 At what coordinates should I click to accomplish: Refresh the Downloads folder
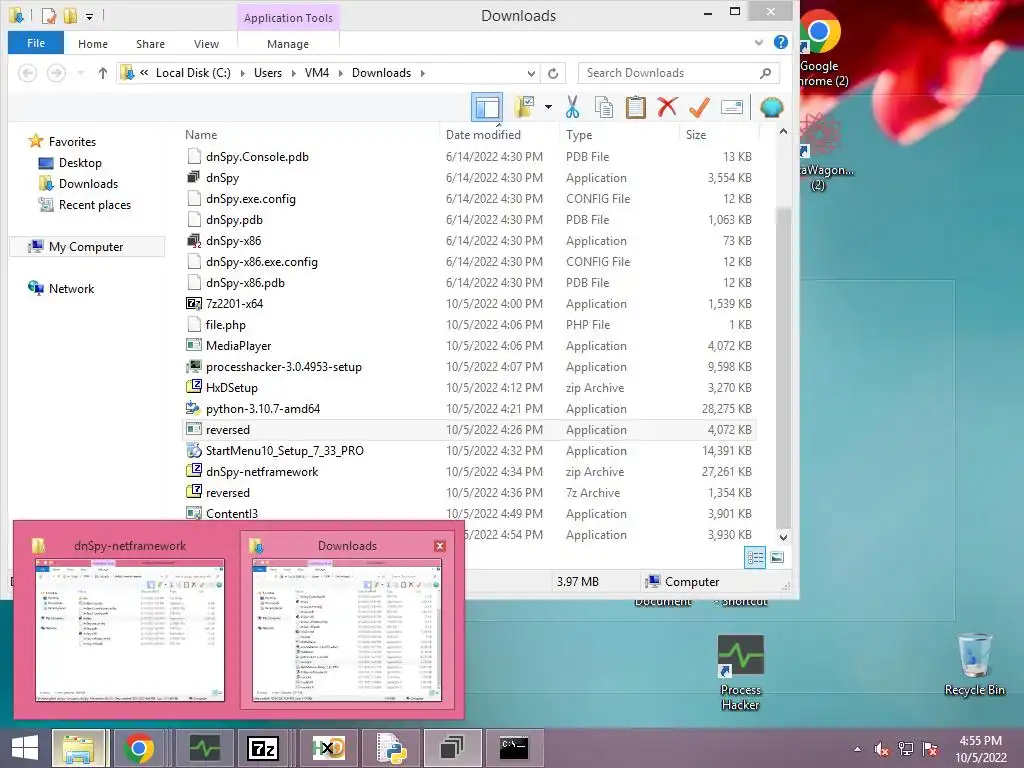(553, 73)
